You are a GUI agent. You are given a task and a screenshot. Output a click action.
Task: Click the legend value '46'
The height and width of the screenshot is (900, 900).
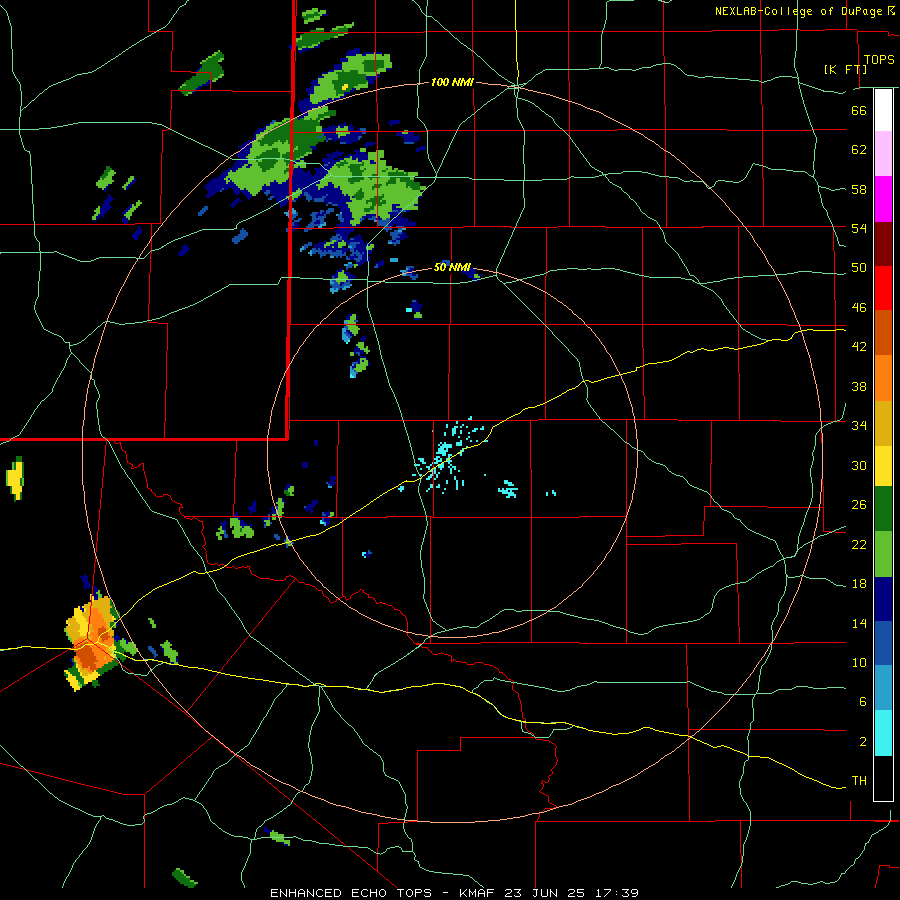pos(859,307)
